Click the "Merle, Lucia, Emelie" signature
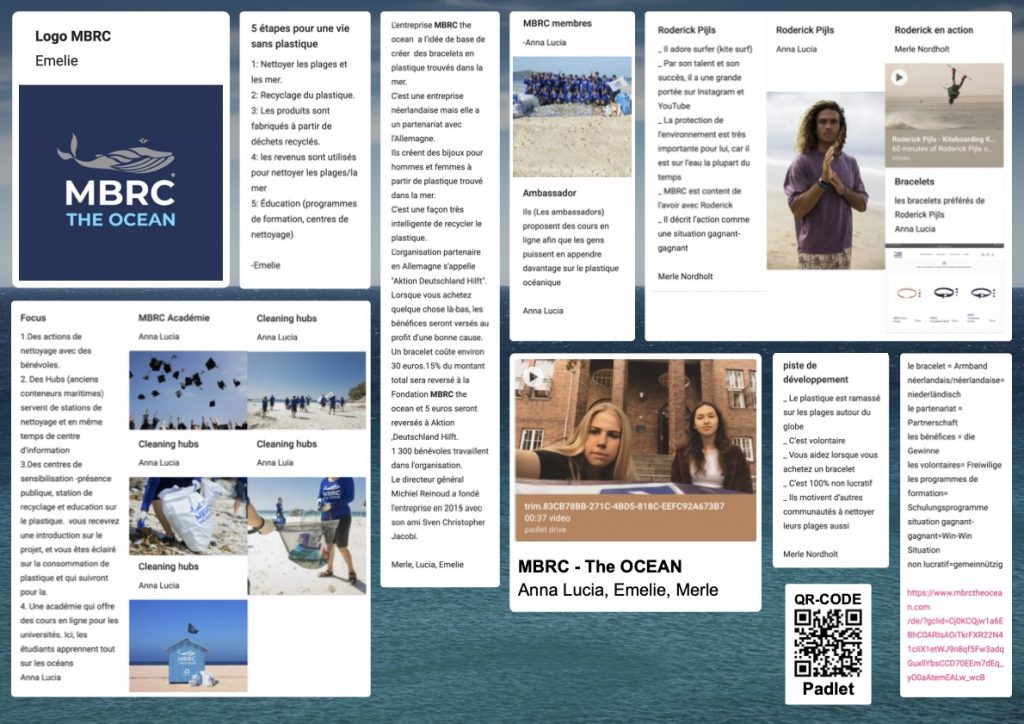Screen dimensions: 1024x724 (x=427, y=565)
